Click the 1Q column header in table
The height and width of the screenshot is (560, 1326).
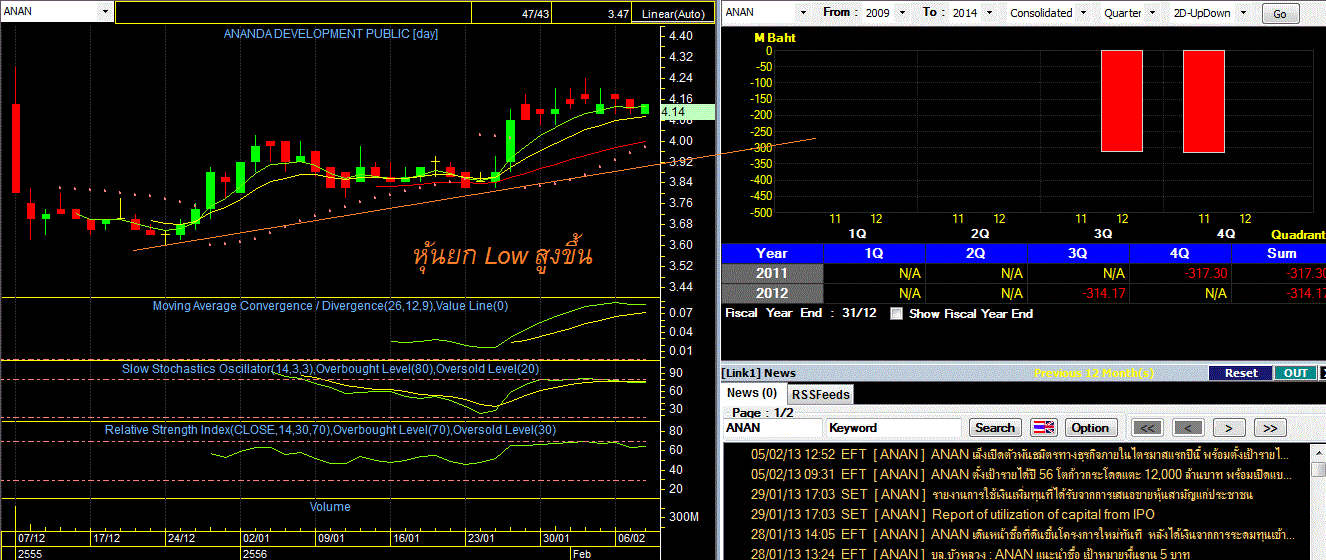874,253
